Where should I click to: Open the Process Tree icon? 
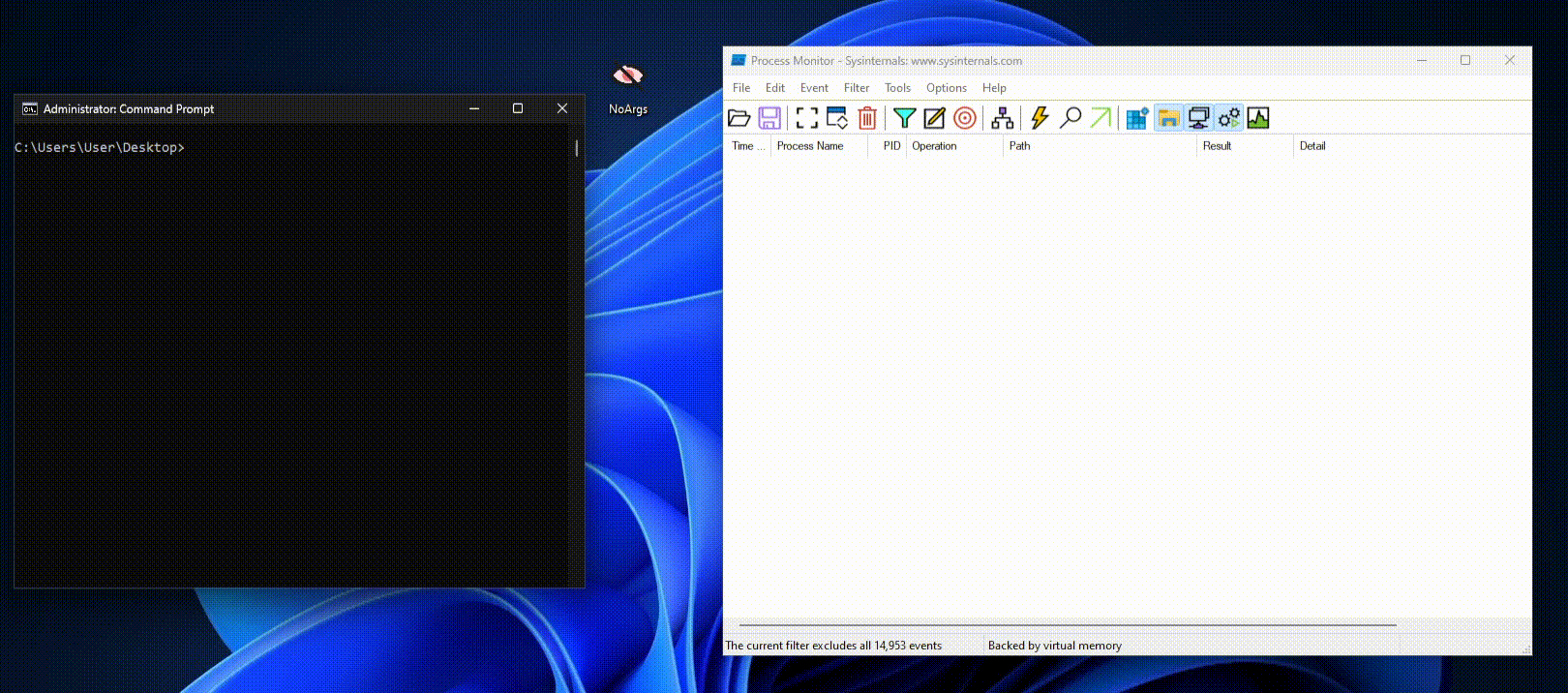1003,118
